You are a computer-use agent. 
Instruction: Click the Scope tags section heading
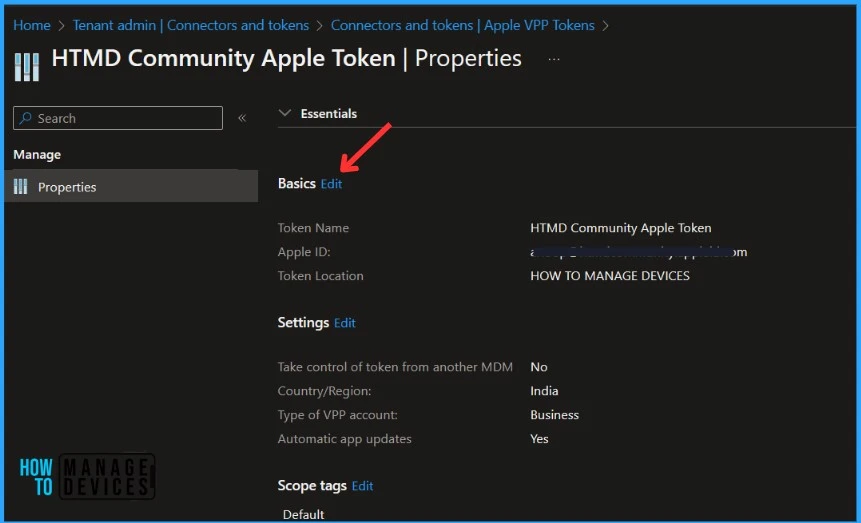312,486
